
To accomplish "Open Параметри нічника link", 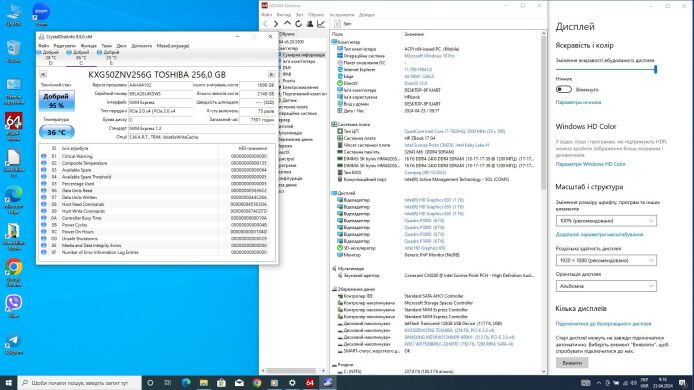I will point(578,102).
